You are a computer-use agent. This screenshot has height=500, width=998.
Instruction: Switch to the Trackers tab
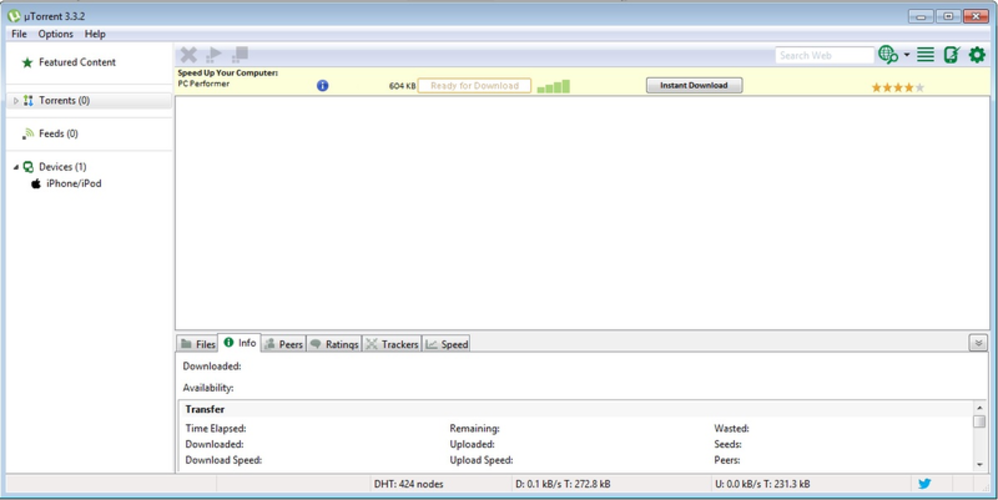391,344
